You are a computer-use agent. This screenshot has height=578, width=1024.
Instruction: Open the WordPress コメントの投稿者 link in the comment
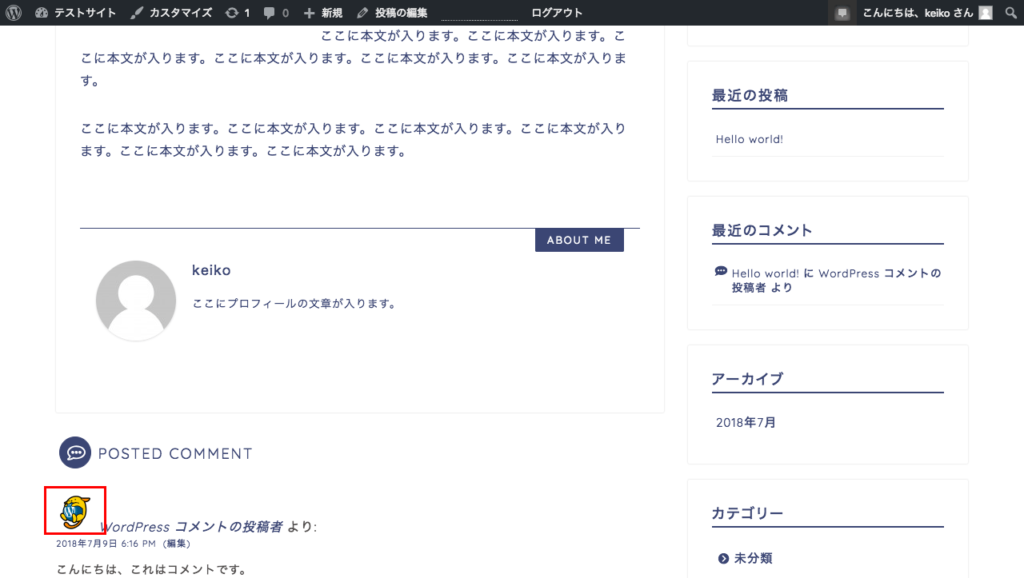coord(191,526)
